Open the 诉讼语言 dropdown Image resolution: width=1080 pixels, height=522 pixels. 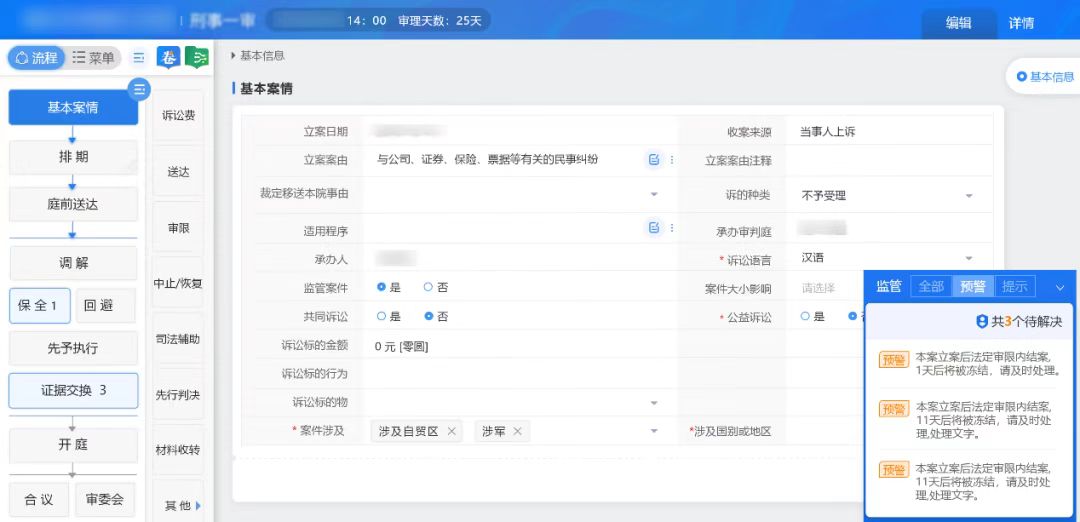point(968,258)
